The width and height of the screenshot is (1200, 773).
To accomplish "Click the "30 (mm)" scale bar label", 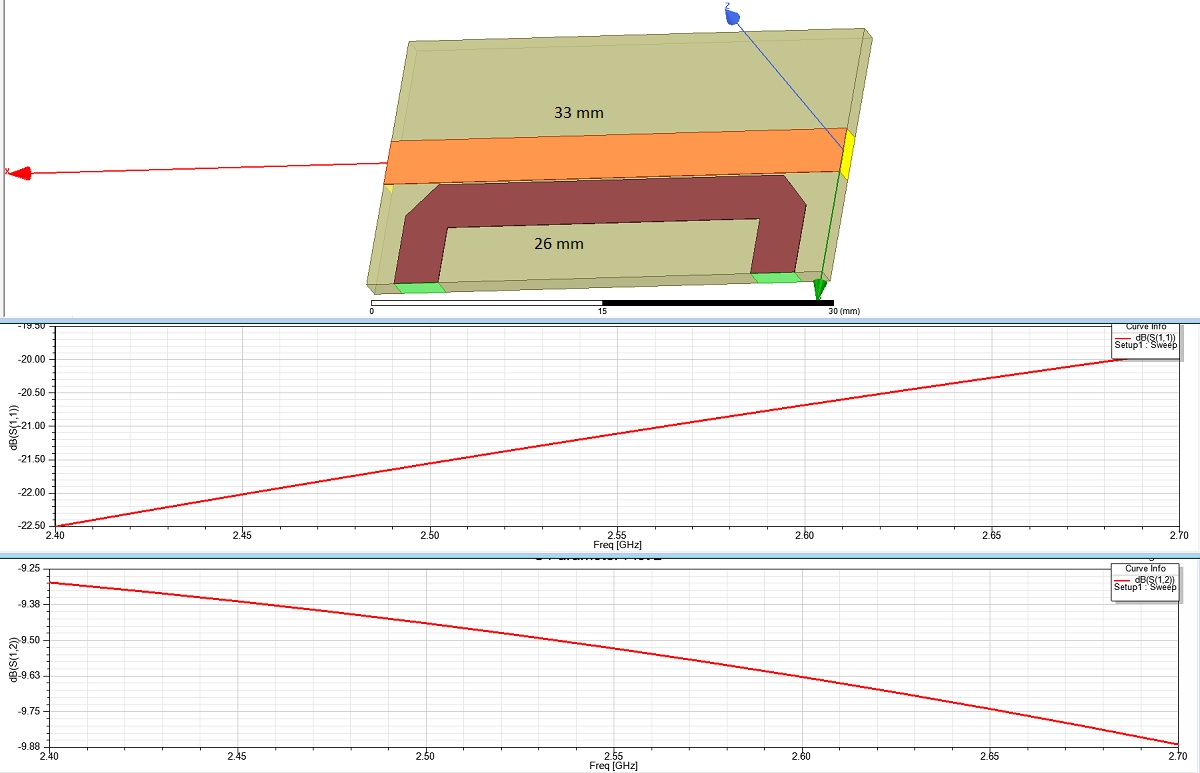I will [x=843, y=311].
